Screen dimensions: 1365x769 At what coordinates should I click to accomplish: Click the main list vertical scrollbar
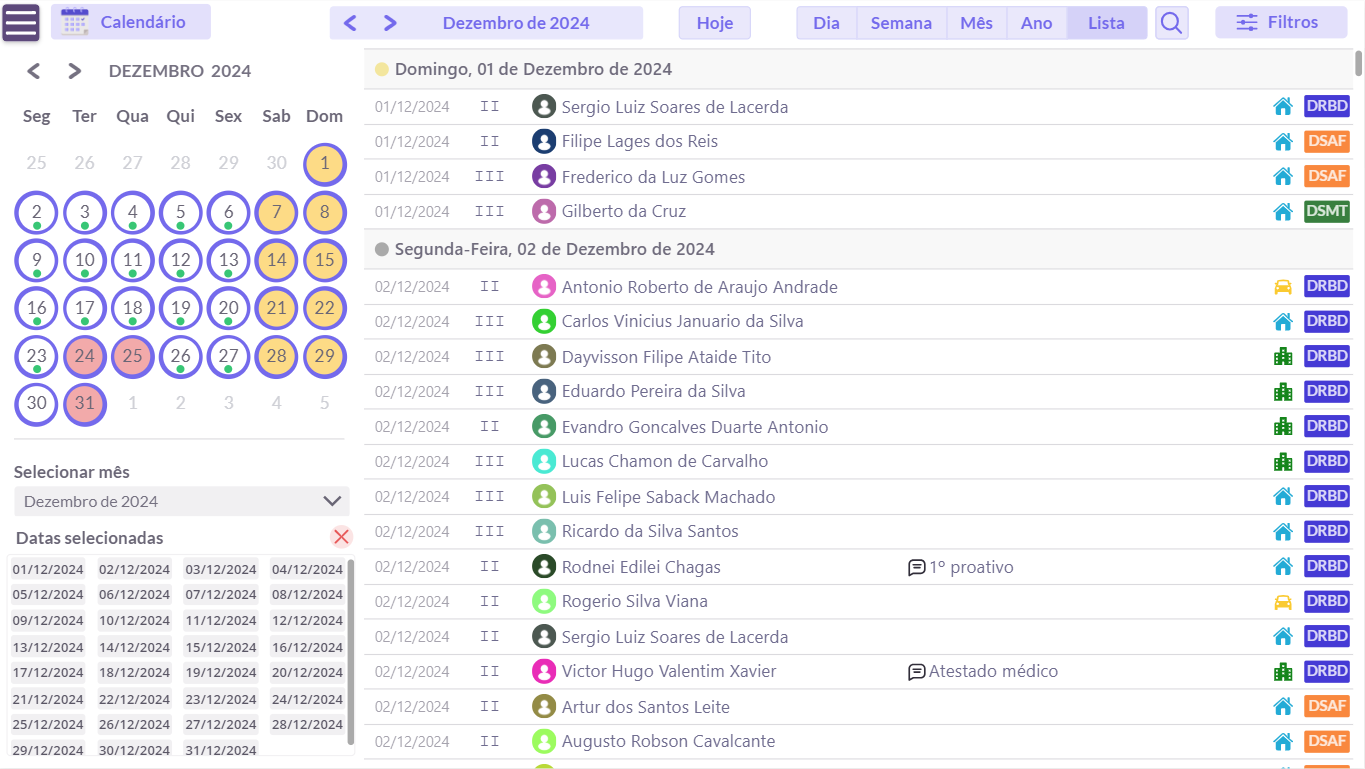tap(1359, 63)
